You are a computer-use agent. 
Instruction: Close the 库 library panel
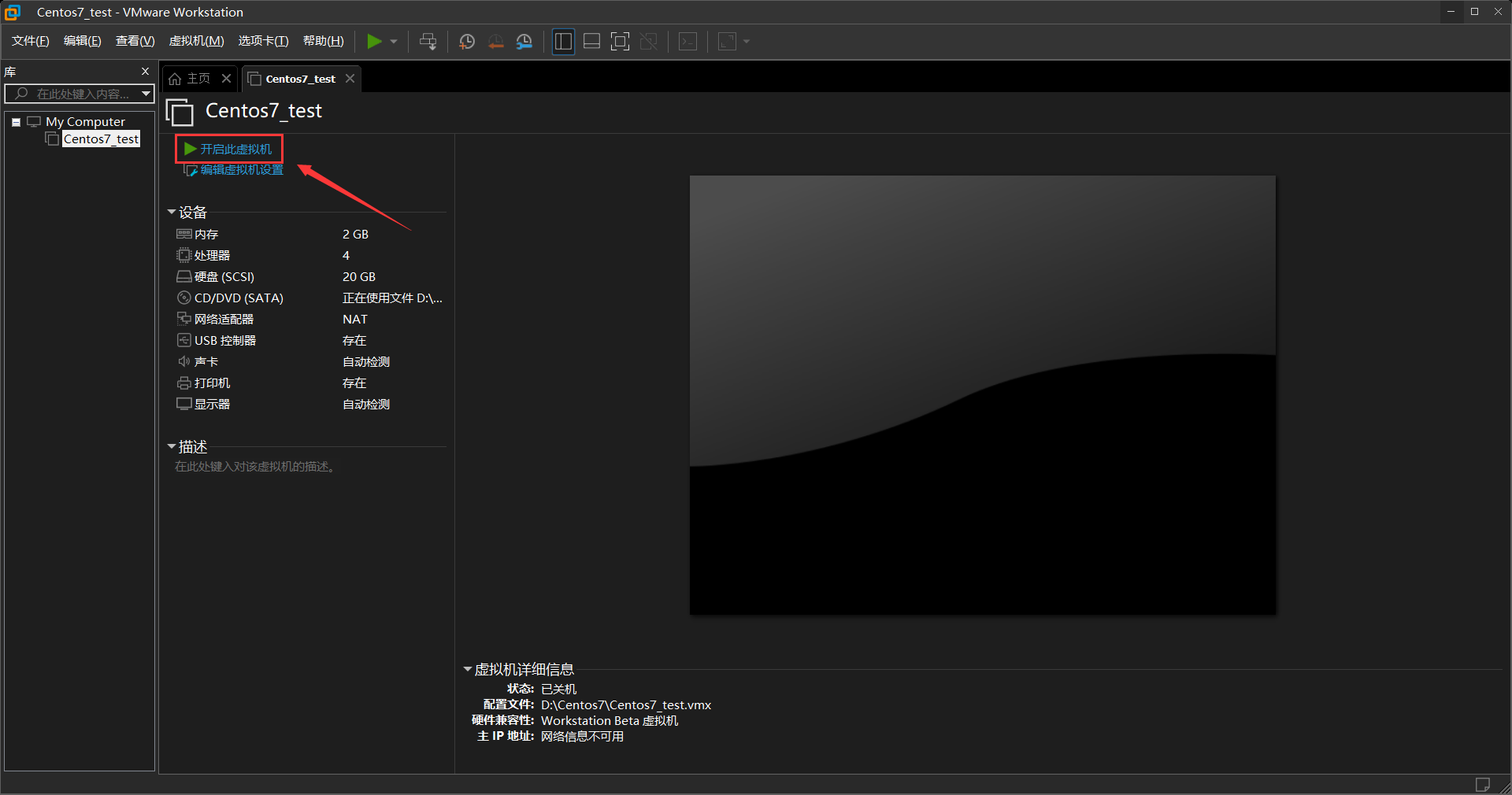pos(145,72)
